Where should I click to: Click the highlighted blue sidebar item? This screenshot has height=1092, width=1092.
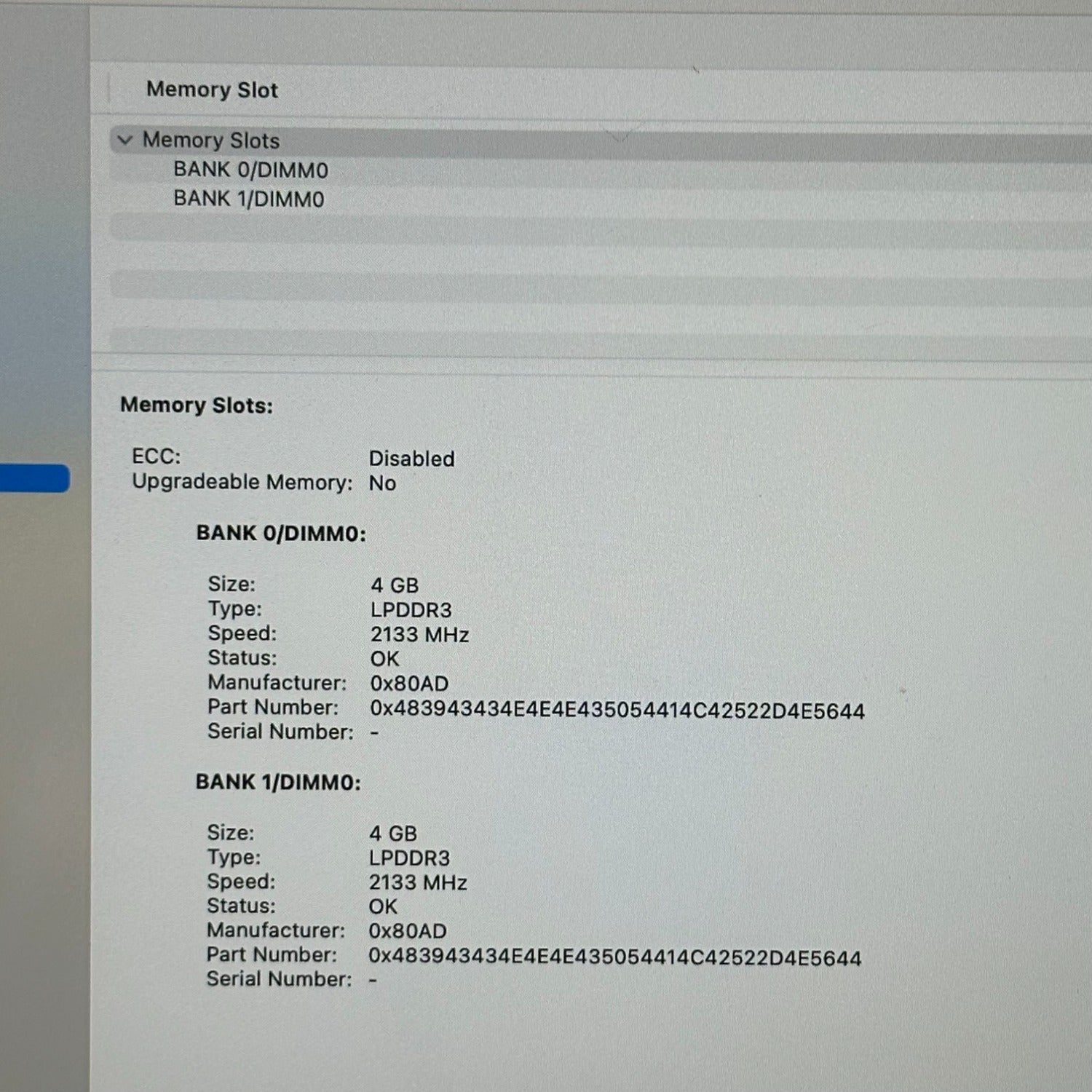pyautogui.click(x=34, y=479)
